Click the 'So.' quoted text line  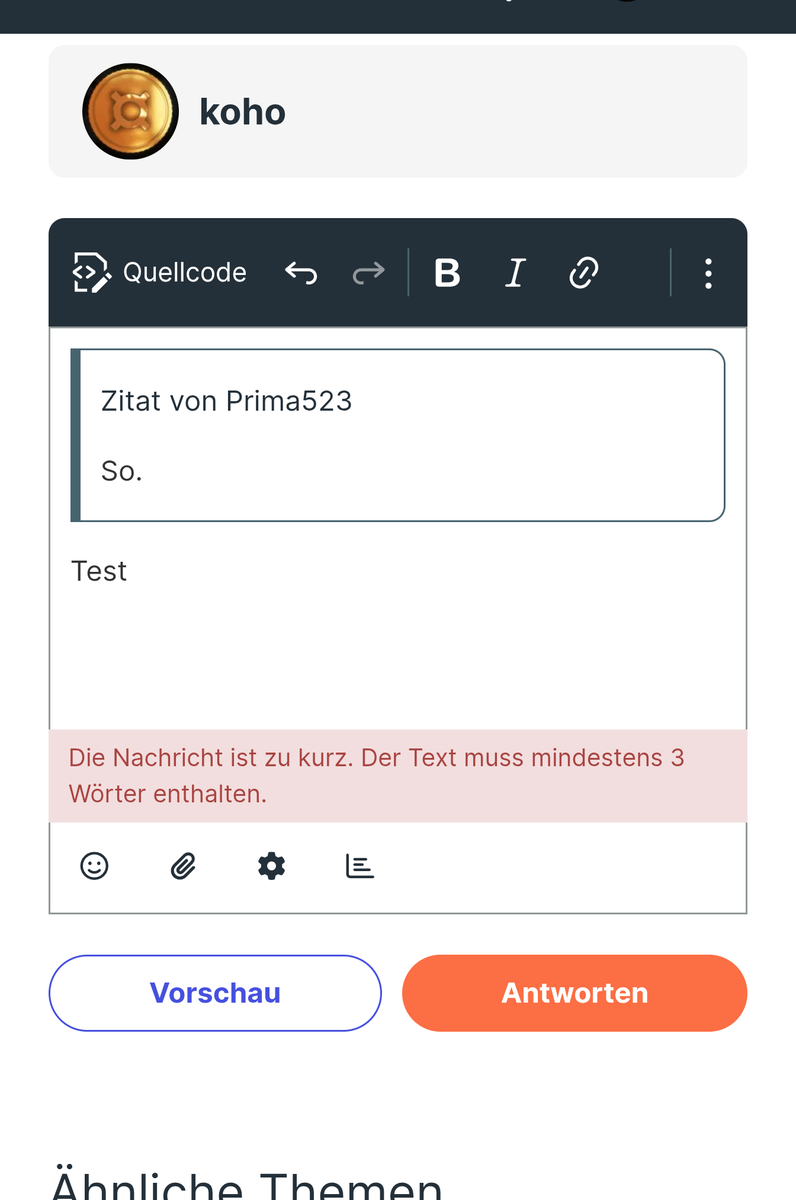[122, 471]
